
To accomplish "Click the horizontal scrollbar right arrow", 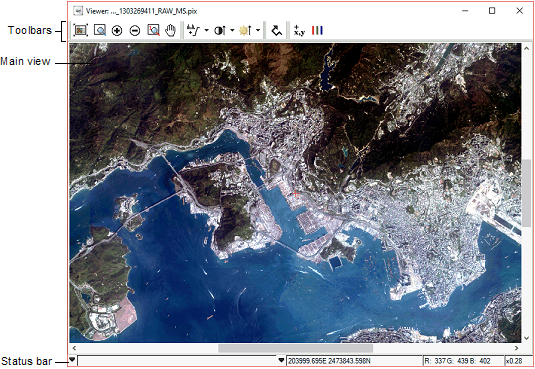I will [516, 348].
